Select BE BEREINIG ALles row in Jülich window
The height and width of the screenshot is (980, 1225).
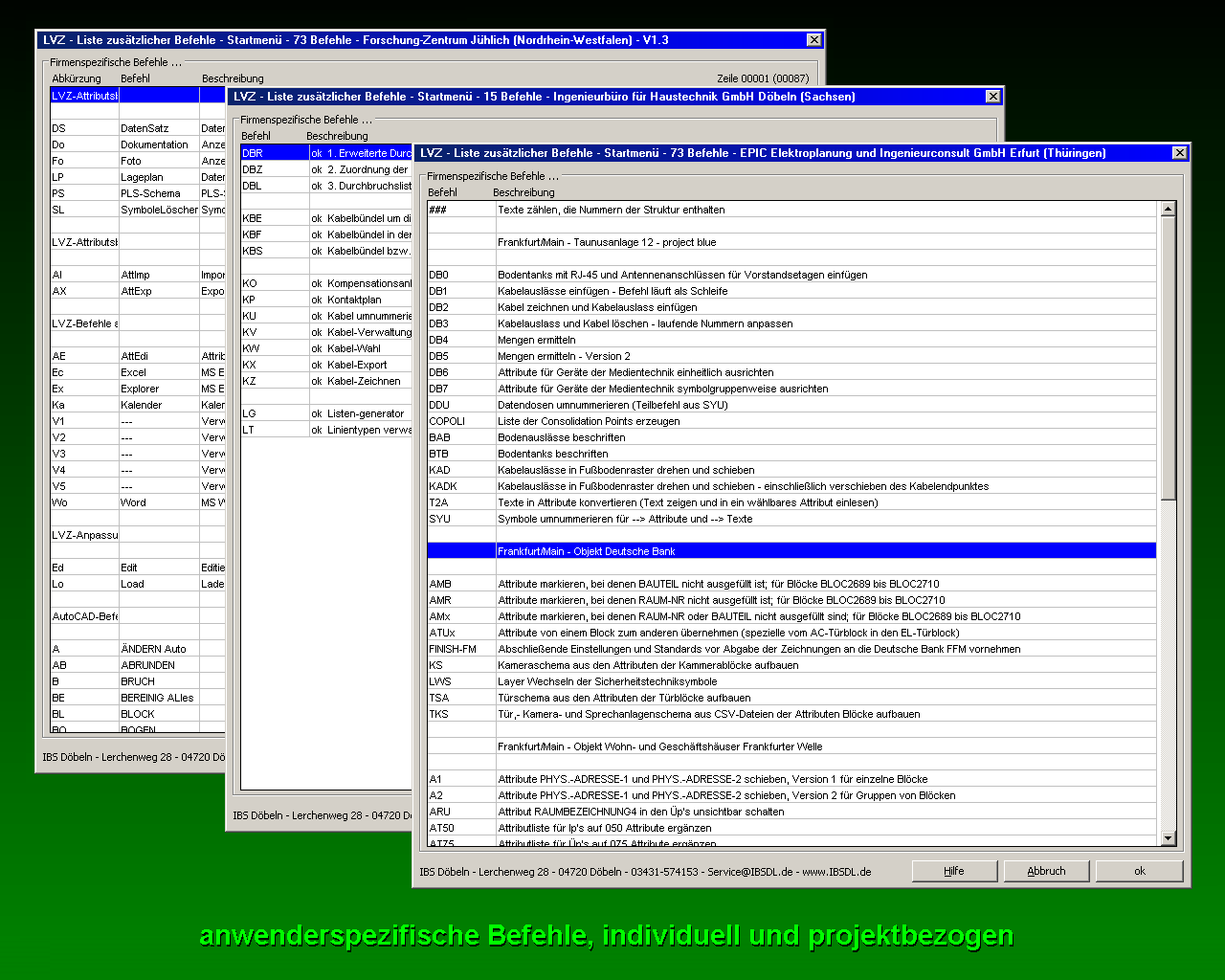click(x=138, y=698)
